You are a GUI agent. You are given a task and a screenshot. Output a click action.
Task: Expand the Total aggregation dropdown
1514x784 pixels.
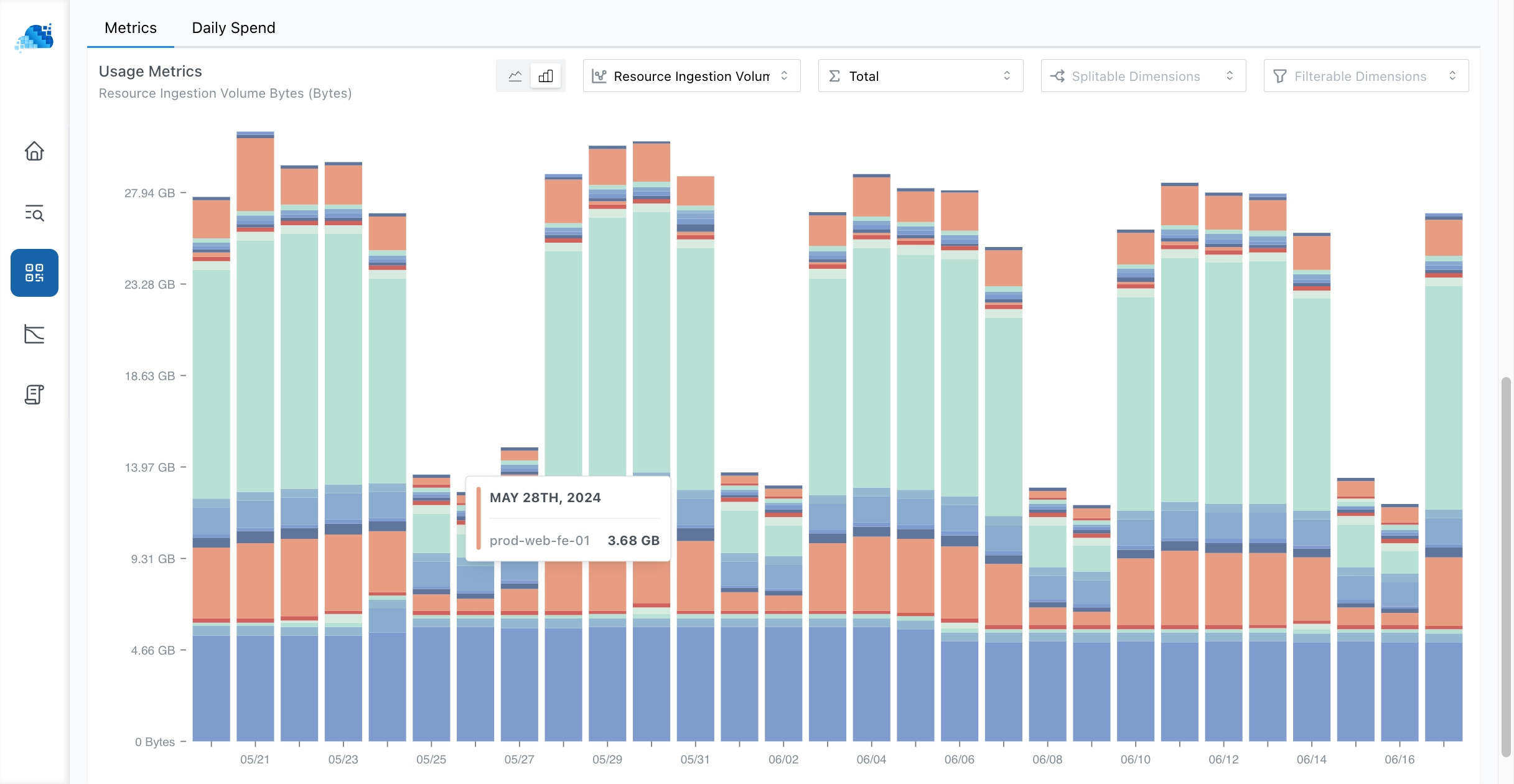click(x=920, y=76)
